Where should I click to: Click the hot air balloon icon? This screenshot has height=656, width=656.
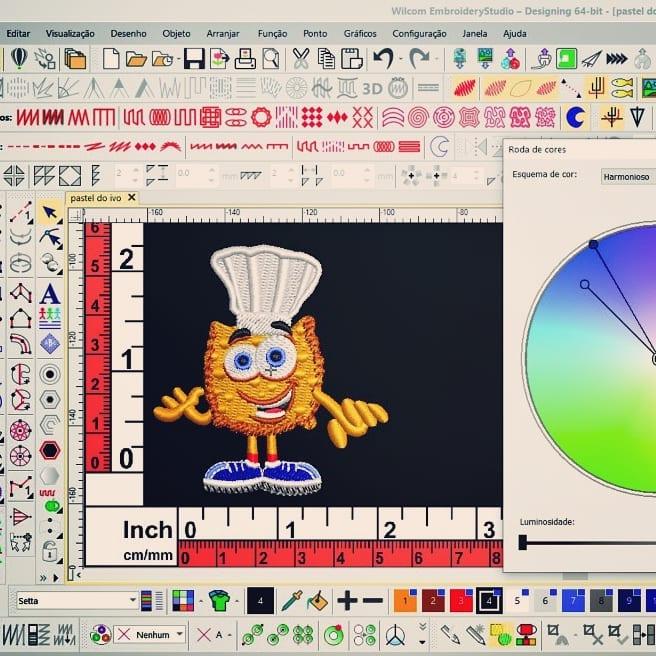pyautogui.click(x=19, y=58)
